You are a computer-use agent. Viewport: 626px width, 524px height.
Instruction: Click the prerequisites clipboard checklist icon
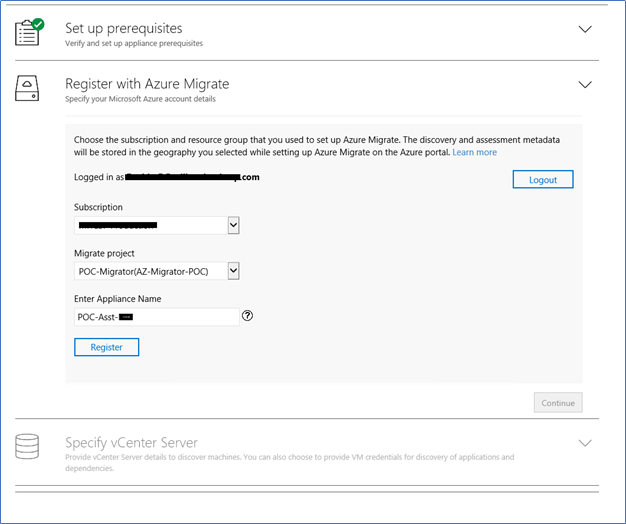(29, 32)
